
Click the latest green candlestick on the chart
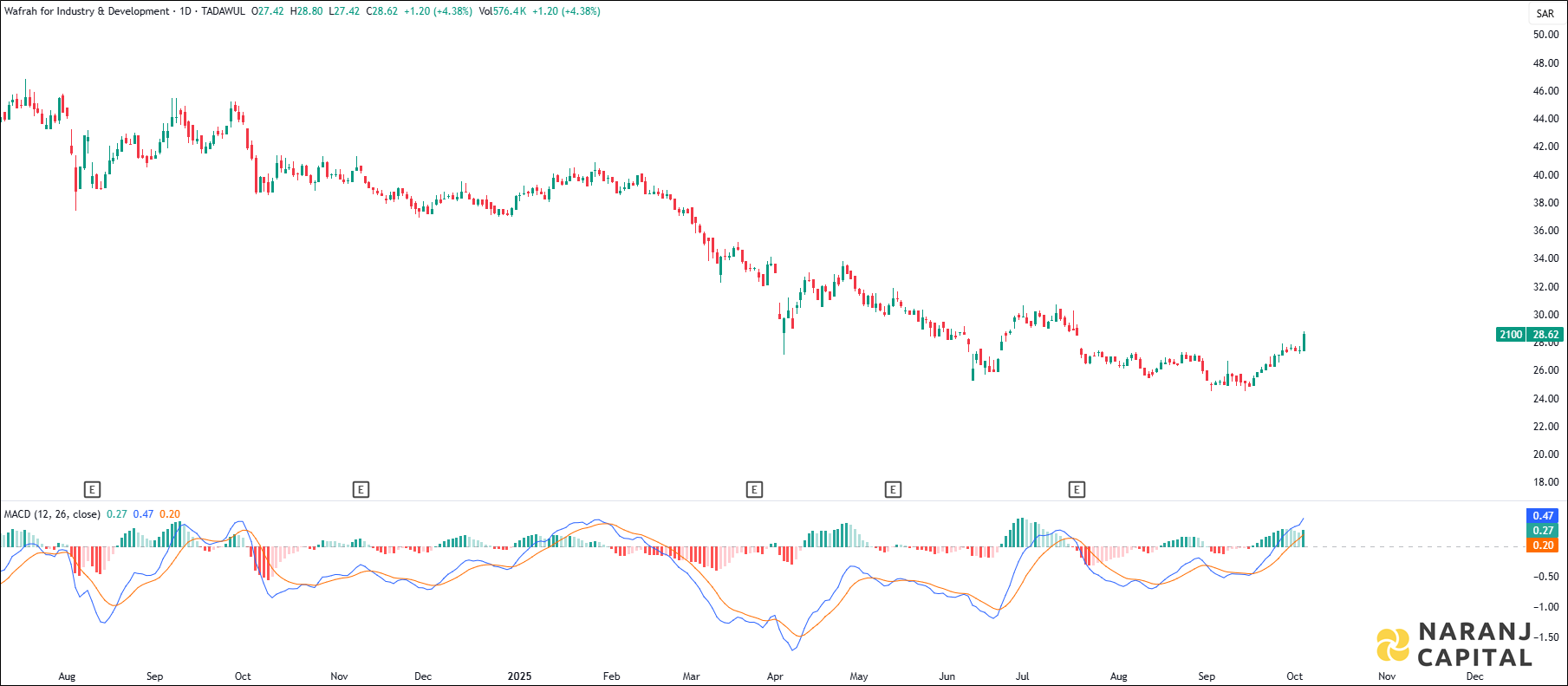pyautogui.click(x=1304, y=342)
